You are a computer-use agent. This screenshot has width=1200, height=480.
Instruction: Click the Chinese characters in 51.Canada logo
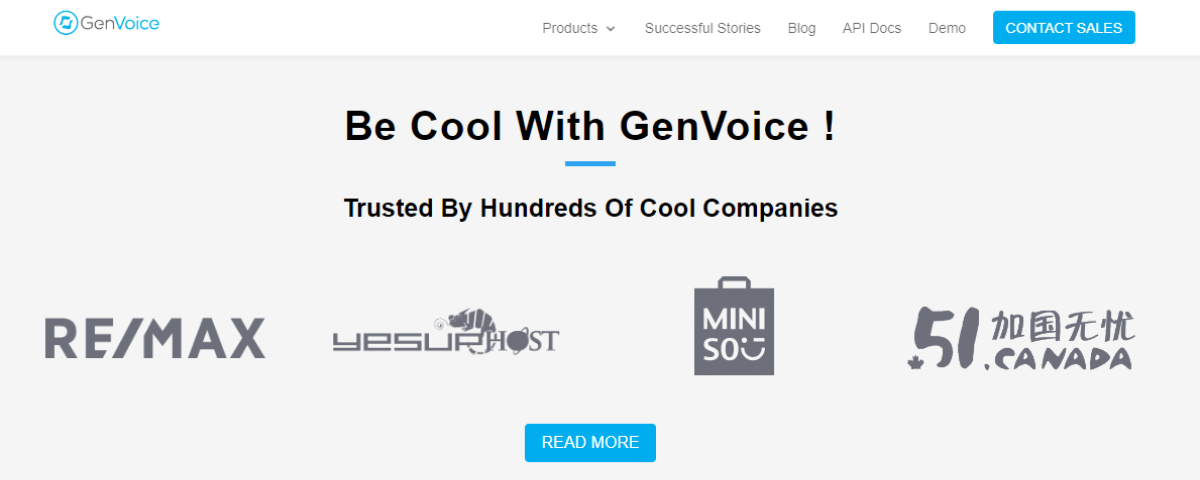coord(1064,327)
